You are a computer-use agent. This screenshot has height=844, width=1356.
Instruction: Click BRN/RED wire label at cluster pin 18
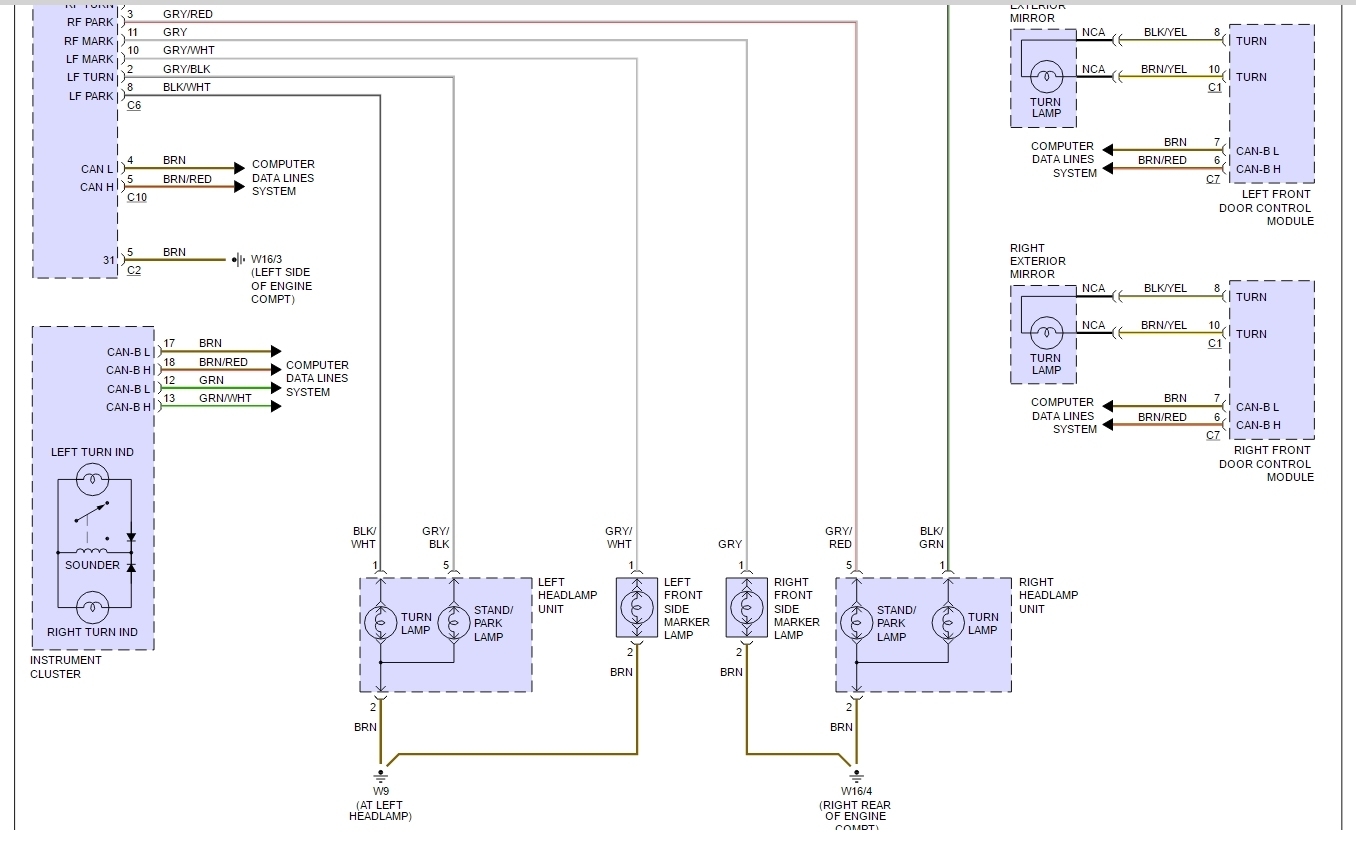223,362
